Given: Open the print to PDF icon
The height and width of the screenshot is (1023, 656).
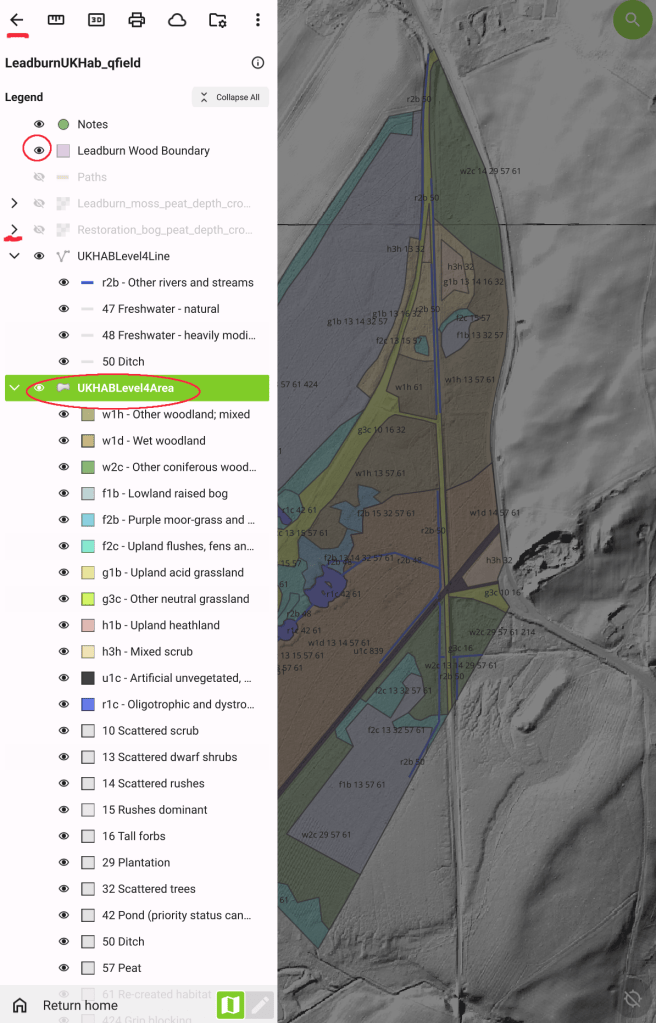Looking at the screenshot, I should (136, 20).
